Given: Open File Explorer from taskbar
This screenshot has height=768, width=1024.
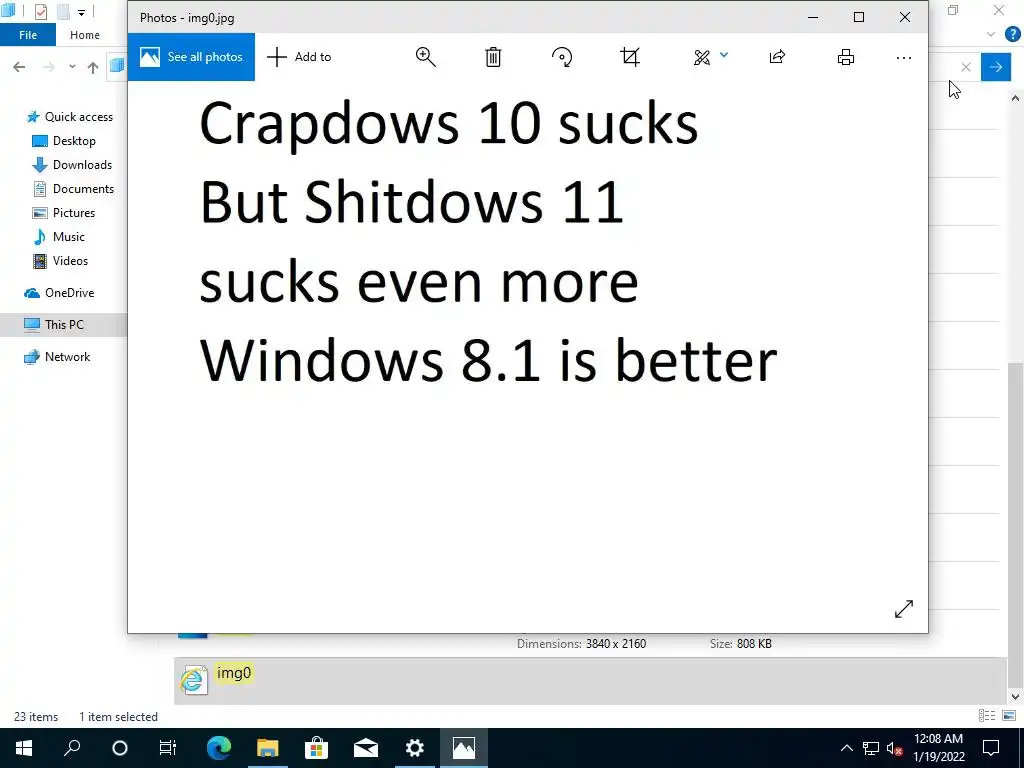Looking at the screenshot, I should (x=268, y=748).
